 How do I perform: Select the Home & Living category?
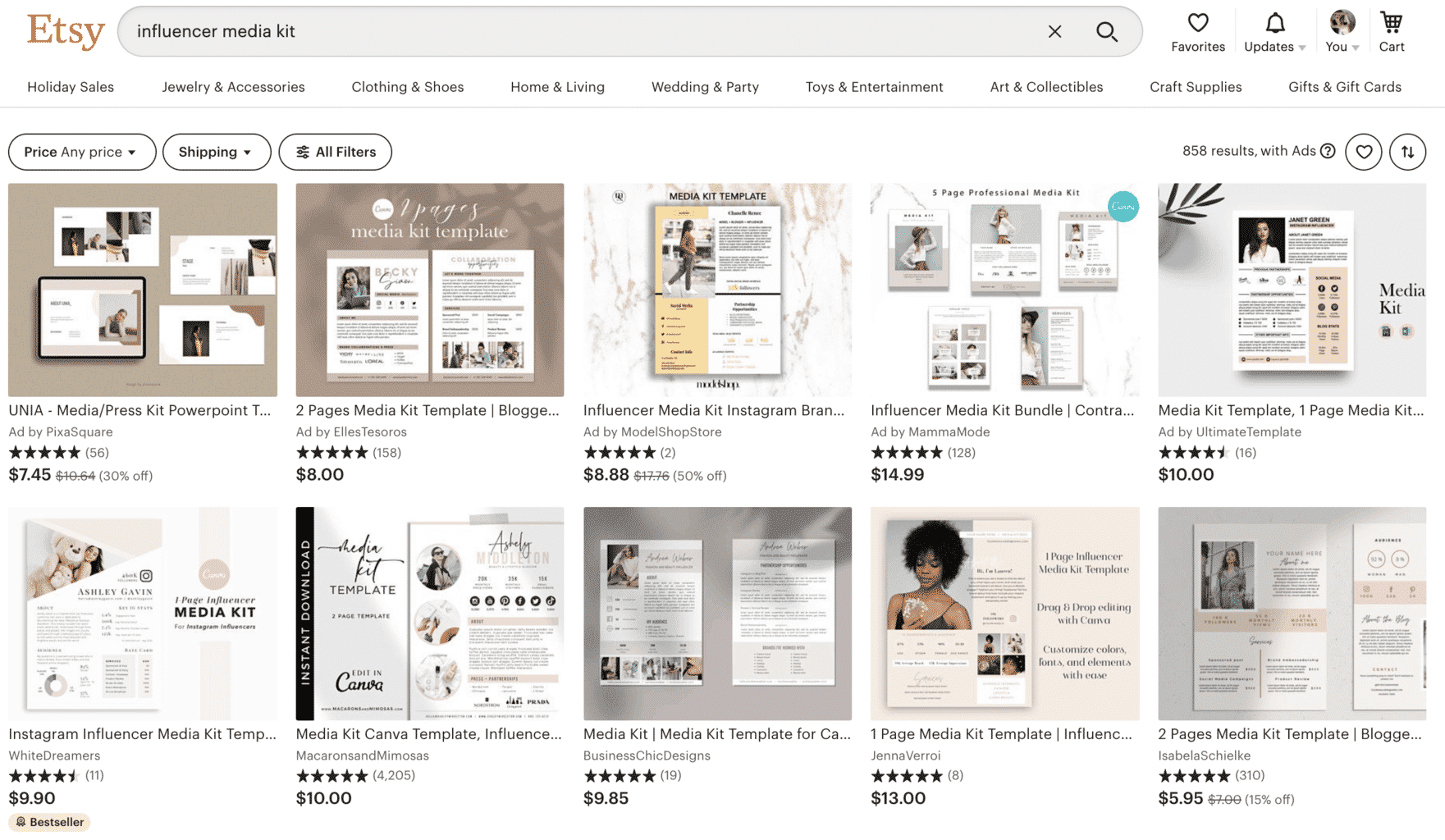(x=558, y=87)
